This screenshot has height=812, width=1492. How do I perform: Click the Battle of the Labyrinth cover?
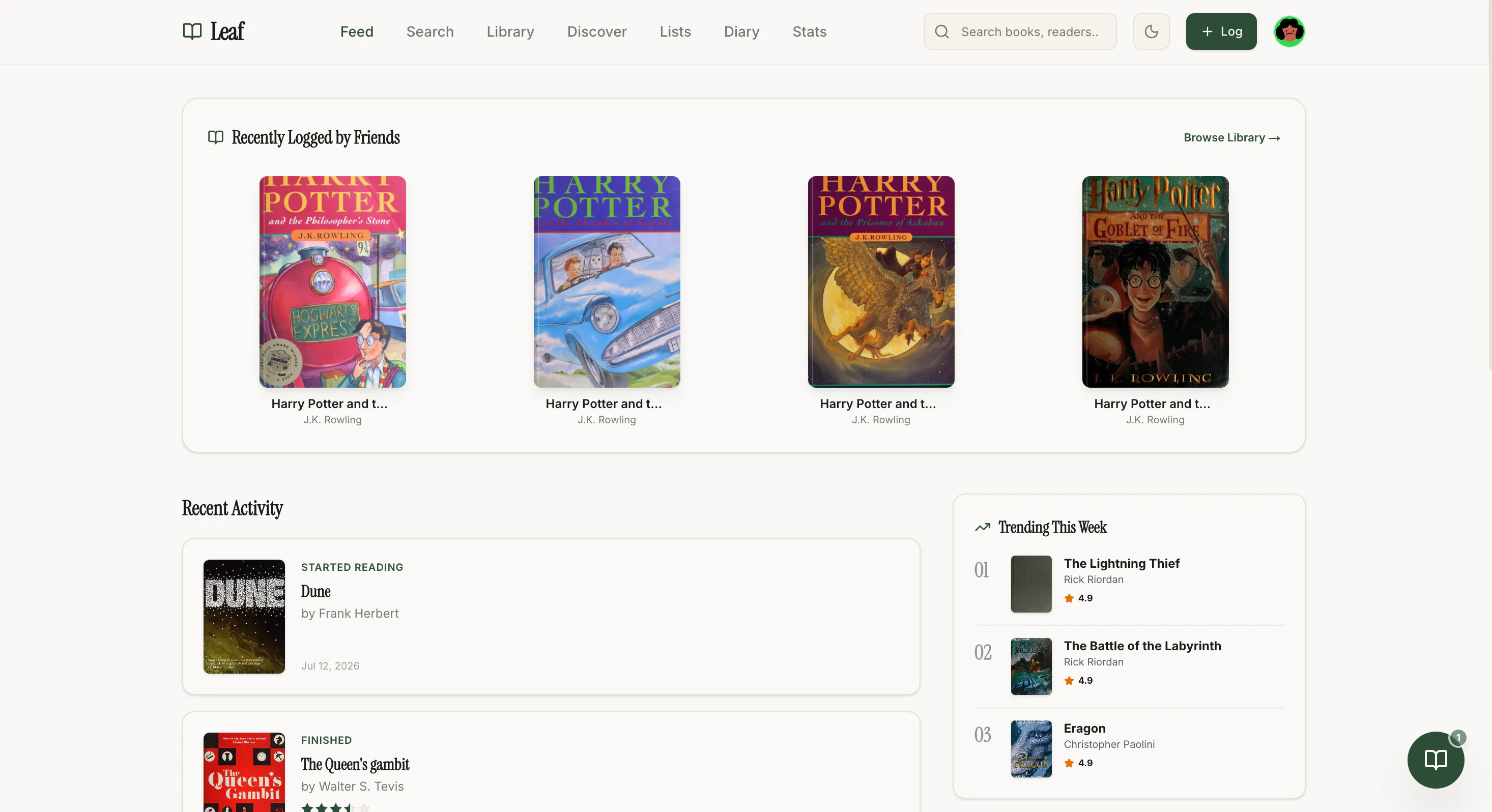pos(1031,666)
